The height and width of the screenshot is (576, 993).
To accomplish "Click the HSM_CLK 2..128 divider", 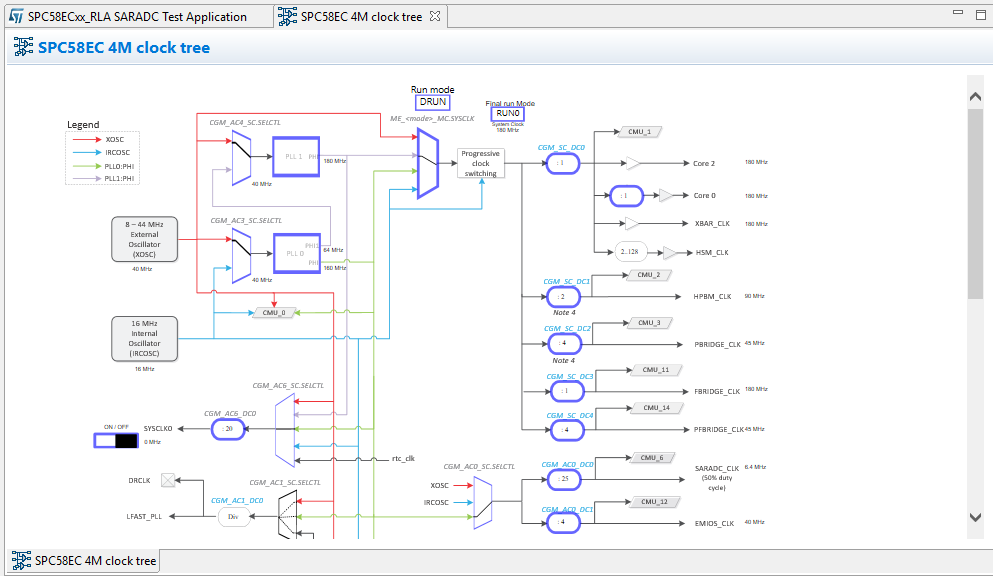I will [x=630, y=252].
